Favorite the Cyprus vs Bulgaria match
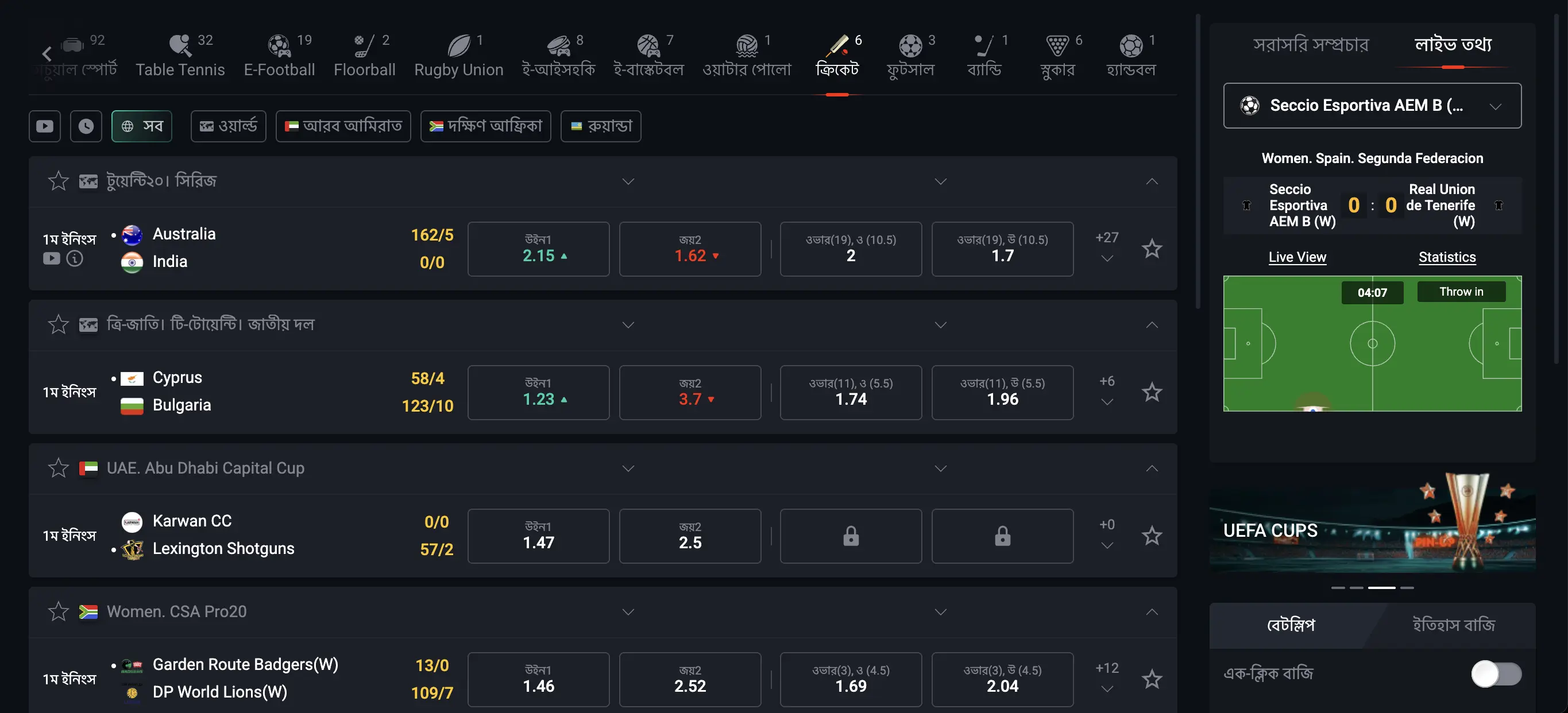The height and width of the screenshot is (713, 1568). (1151, 393)
